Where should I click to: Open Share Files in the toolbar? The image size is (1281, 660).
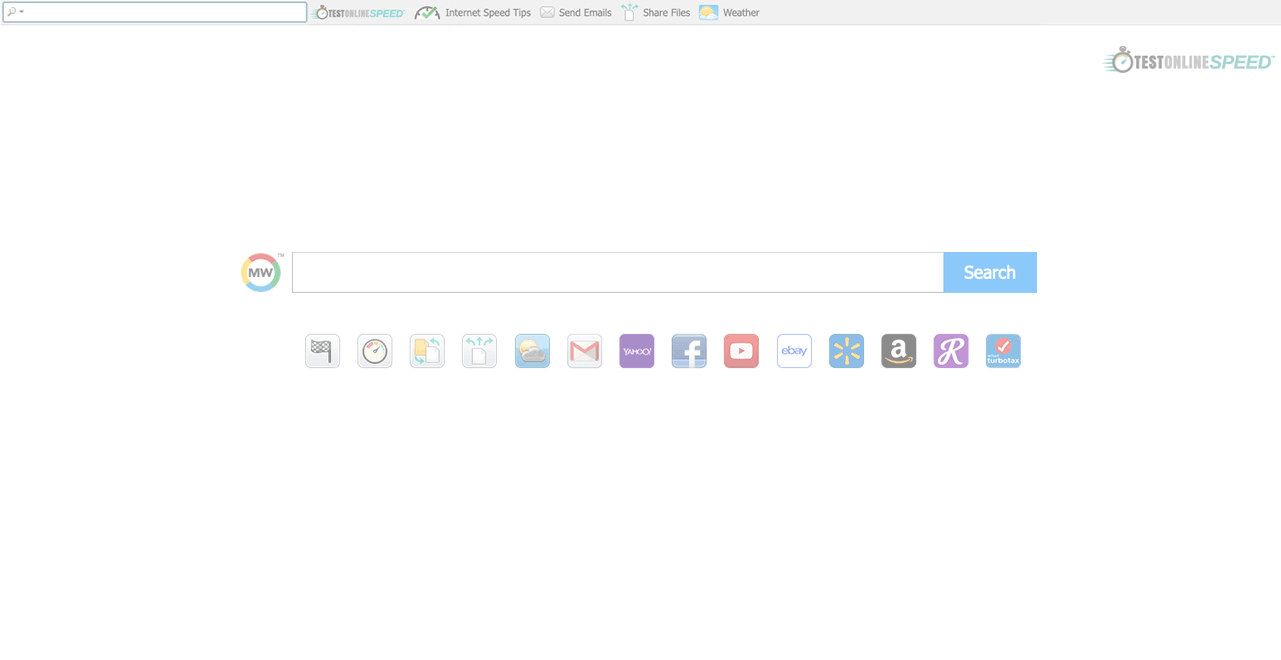656,13
